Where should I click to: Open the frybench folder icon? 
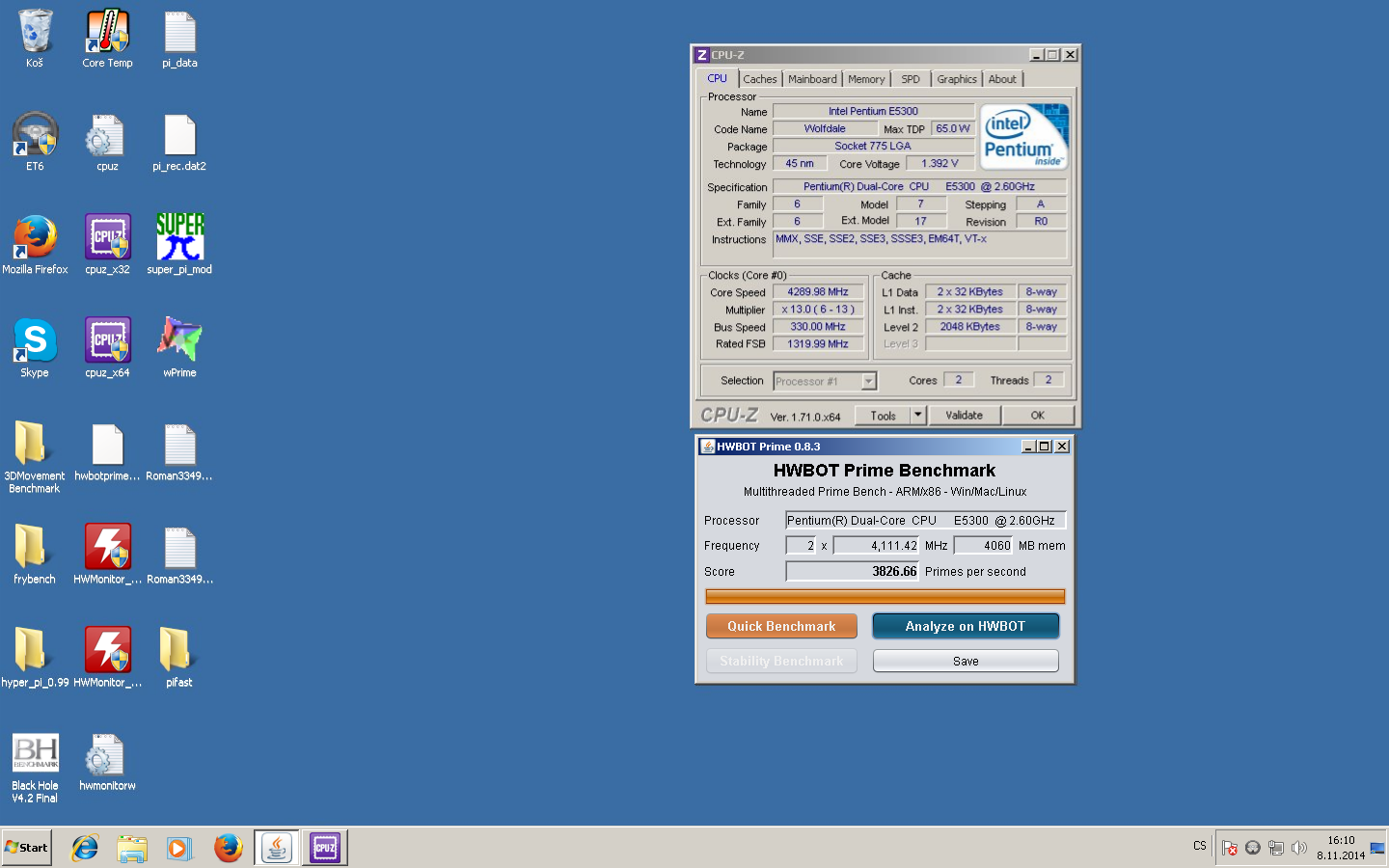click(35, 555)
